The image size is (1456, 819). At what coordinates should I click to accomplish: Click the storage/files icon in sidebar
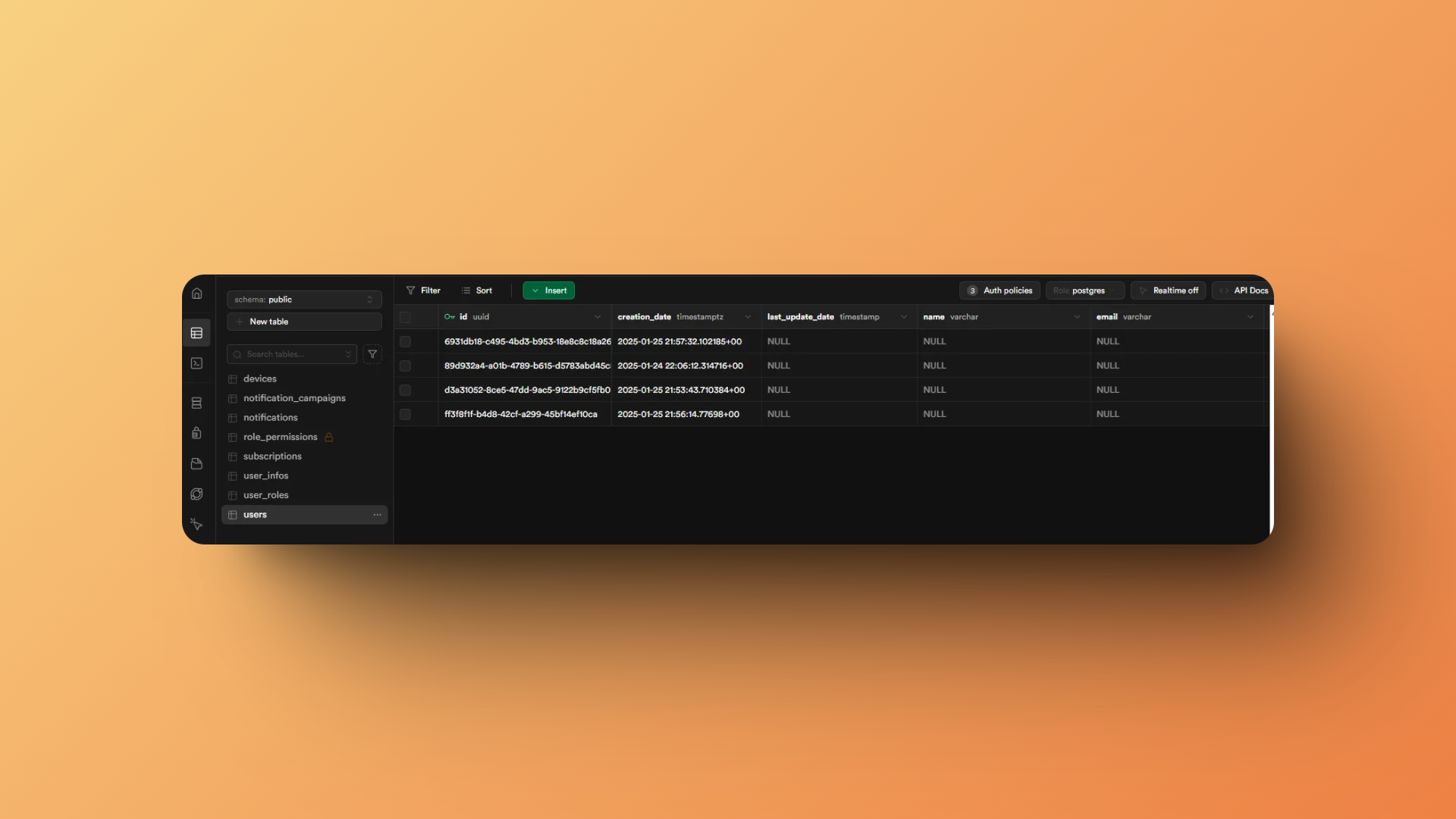click(197, 463)
